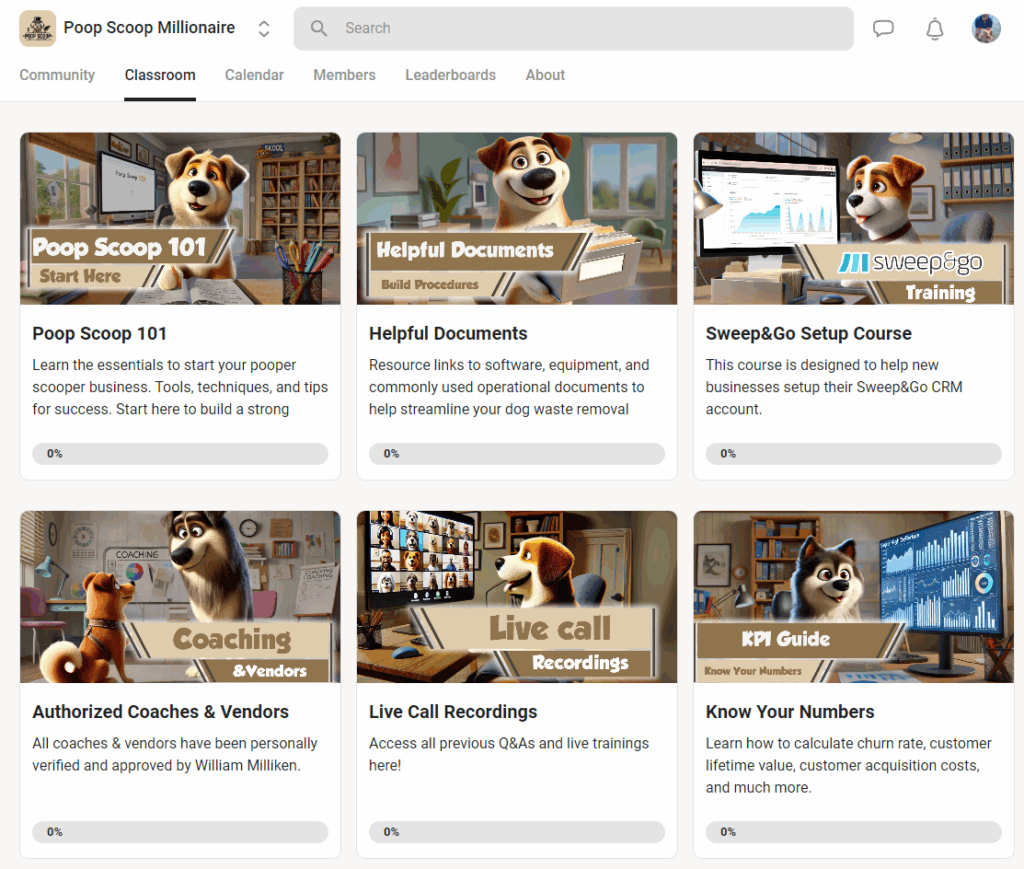Open the About tab

pos(545,75)
